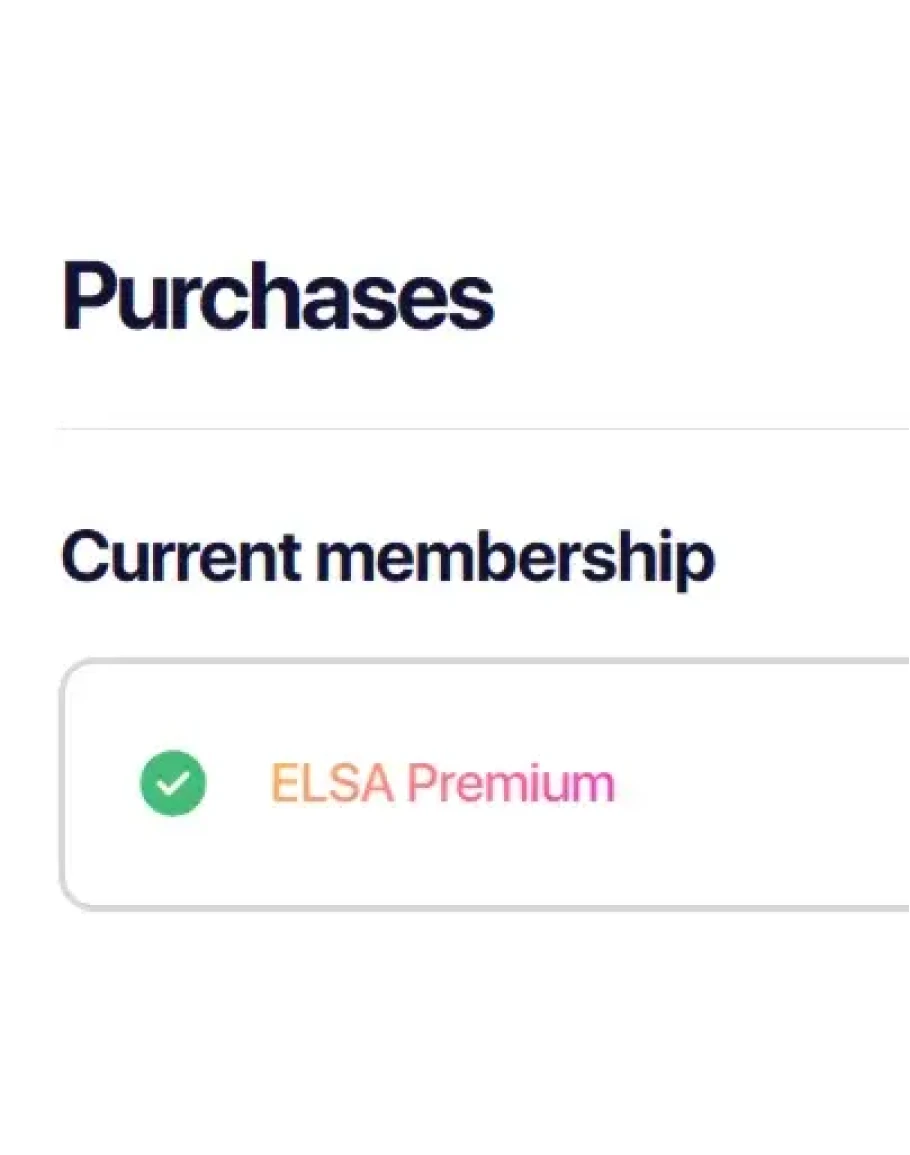Click the white tick inside the green circle
The width and height of the screenshot is (910, 1155).
click(x=173, y=784)
